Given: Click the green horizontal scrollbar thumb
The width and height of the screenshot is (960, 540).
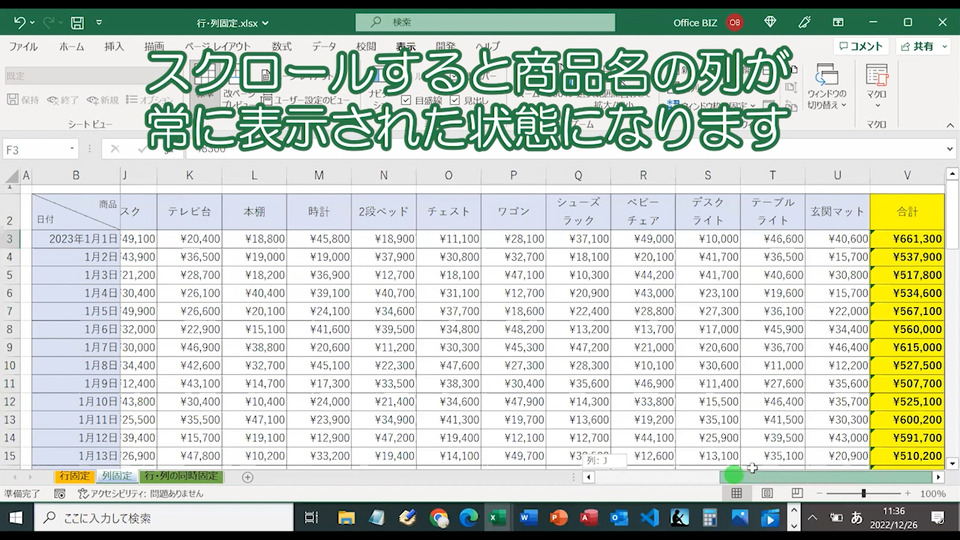Looking at the screenshot, I should click(825, 477).
